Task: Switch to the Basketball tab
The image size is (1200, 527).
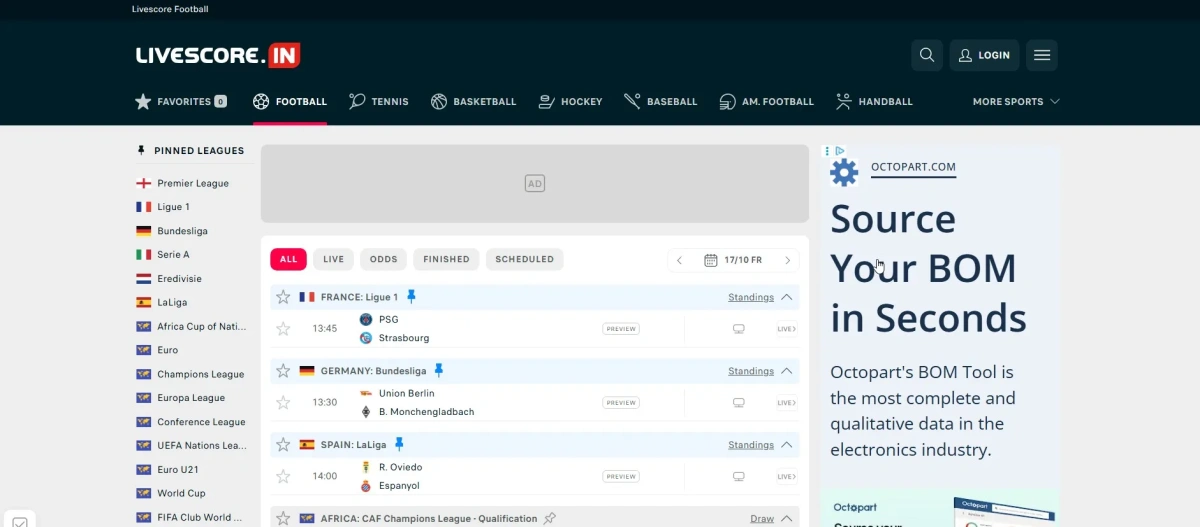Action: click(x=474, y=101)
